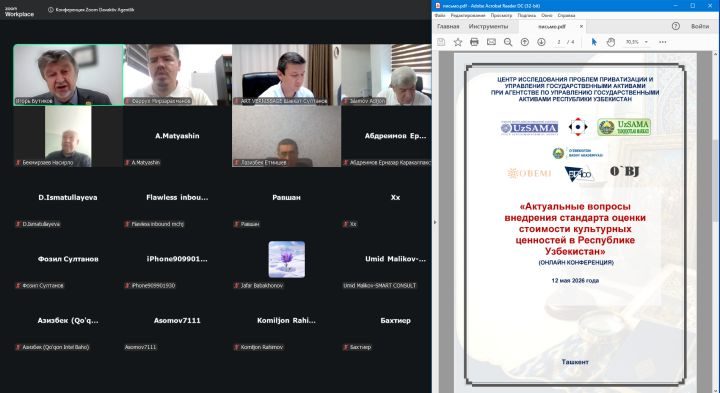Screen dimensions: 720x393
Task: Click the Азизбек (Qo'q... participant tile name
Action: 68,320
